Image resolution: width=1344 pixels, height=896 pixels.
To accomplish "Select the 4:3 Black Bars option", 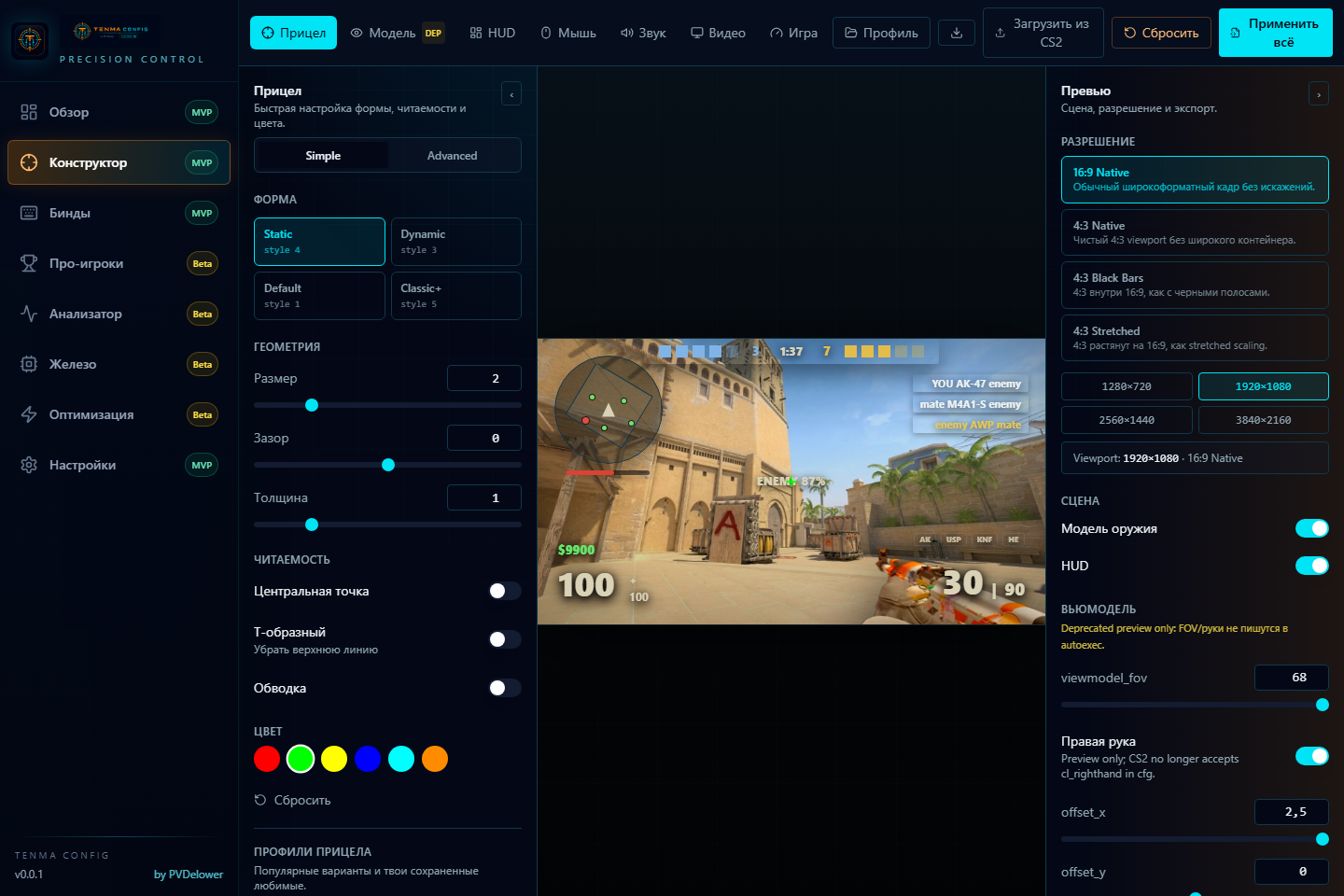I will [1195, 285].
